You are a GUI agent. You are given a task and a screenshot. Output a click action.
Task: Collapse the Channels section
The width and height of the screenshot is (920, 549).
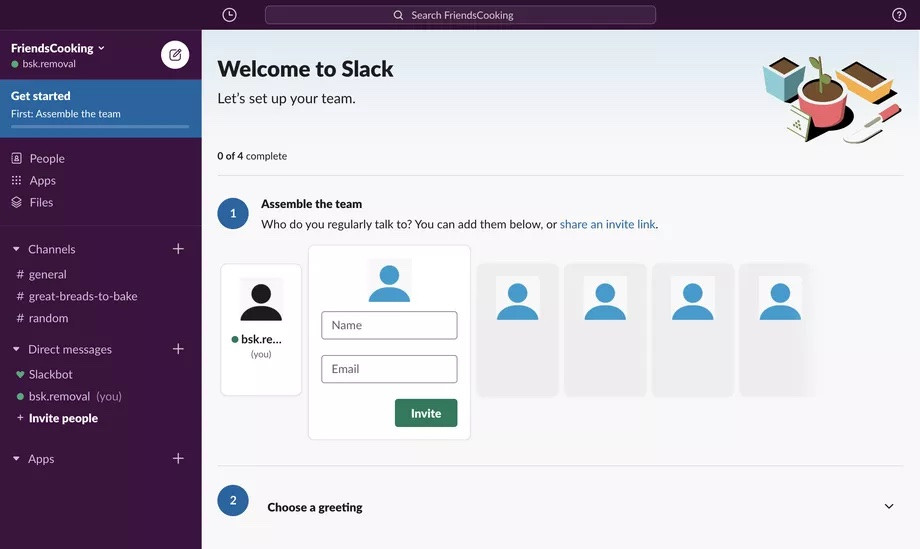[x=16, y=249]
